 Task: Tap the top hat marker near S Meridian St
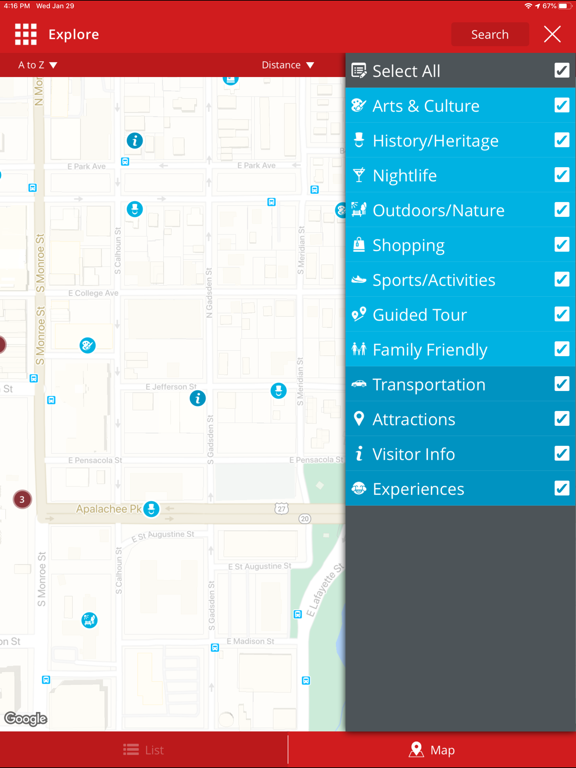tap(278, 391)
